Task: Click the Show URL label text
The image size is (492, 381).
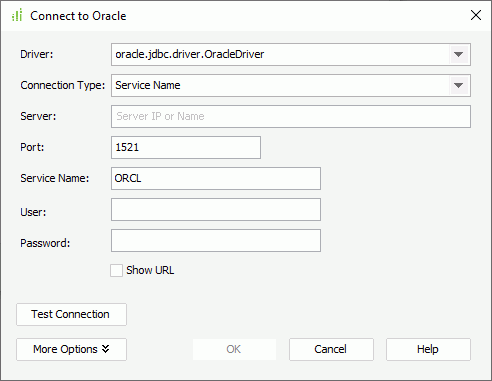Action: [x=150, y=270]
